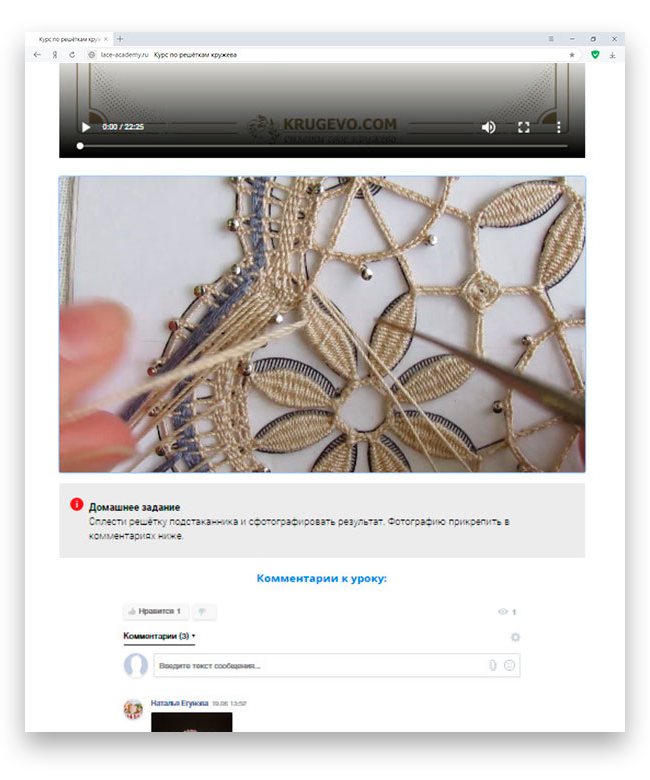Expand the Комментарии (3) dropdown
650x780 pixels.
coord(159,636)
